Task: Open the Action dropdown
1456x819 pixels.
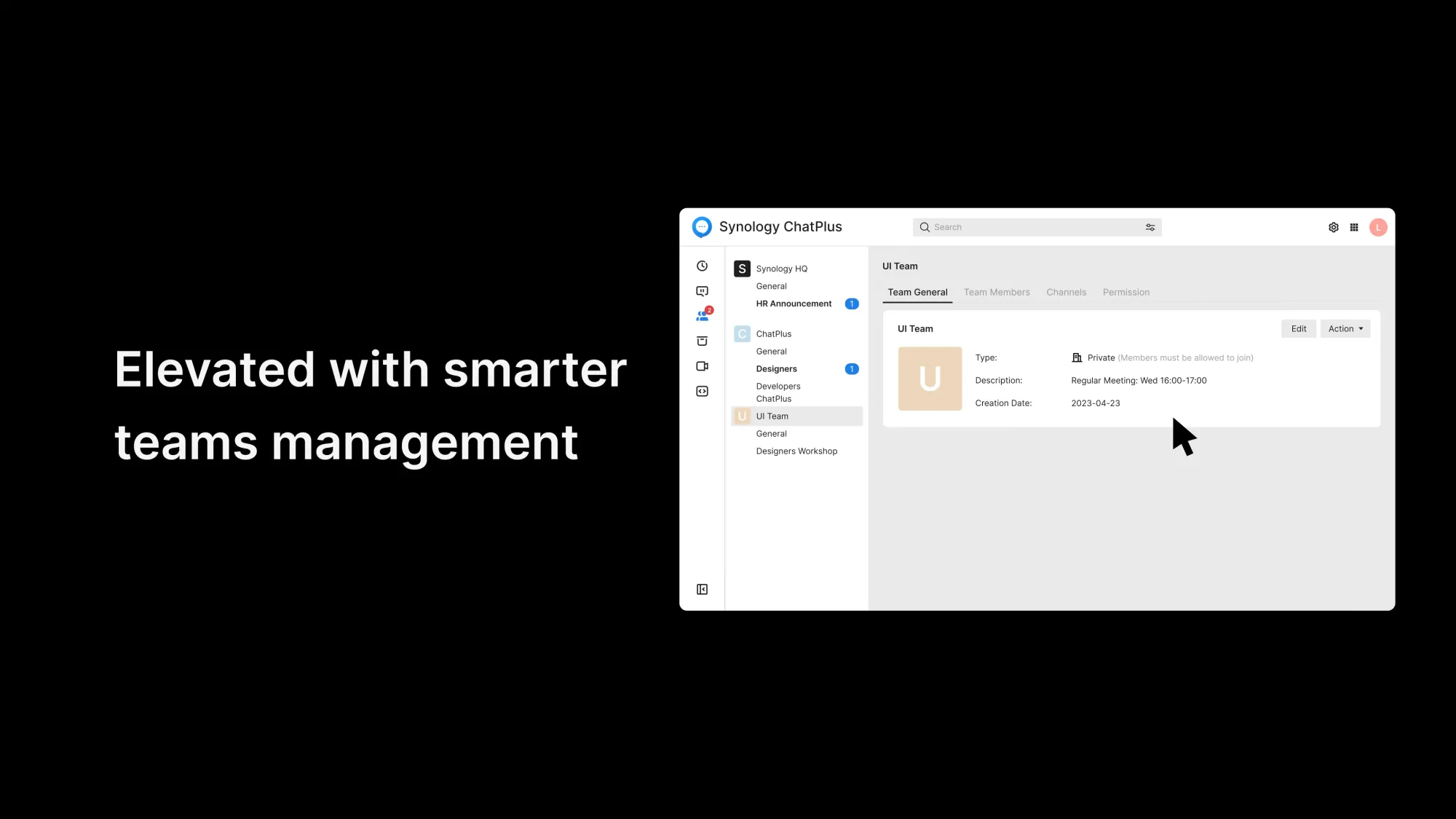Action: coord(1345,329)
